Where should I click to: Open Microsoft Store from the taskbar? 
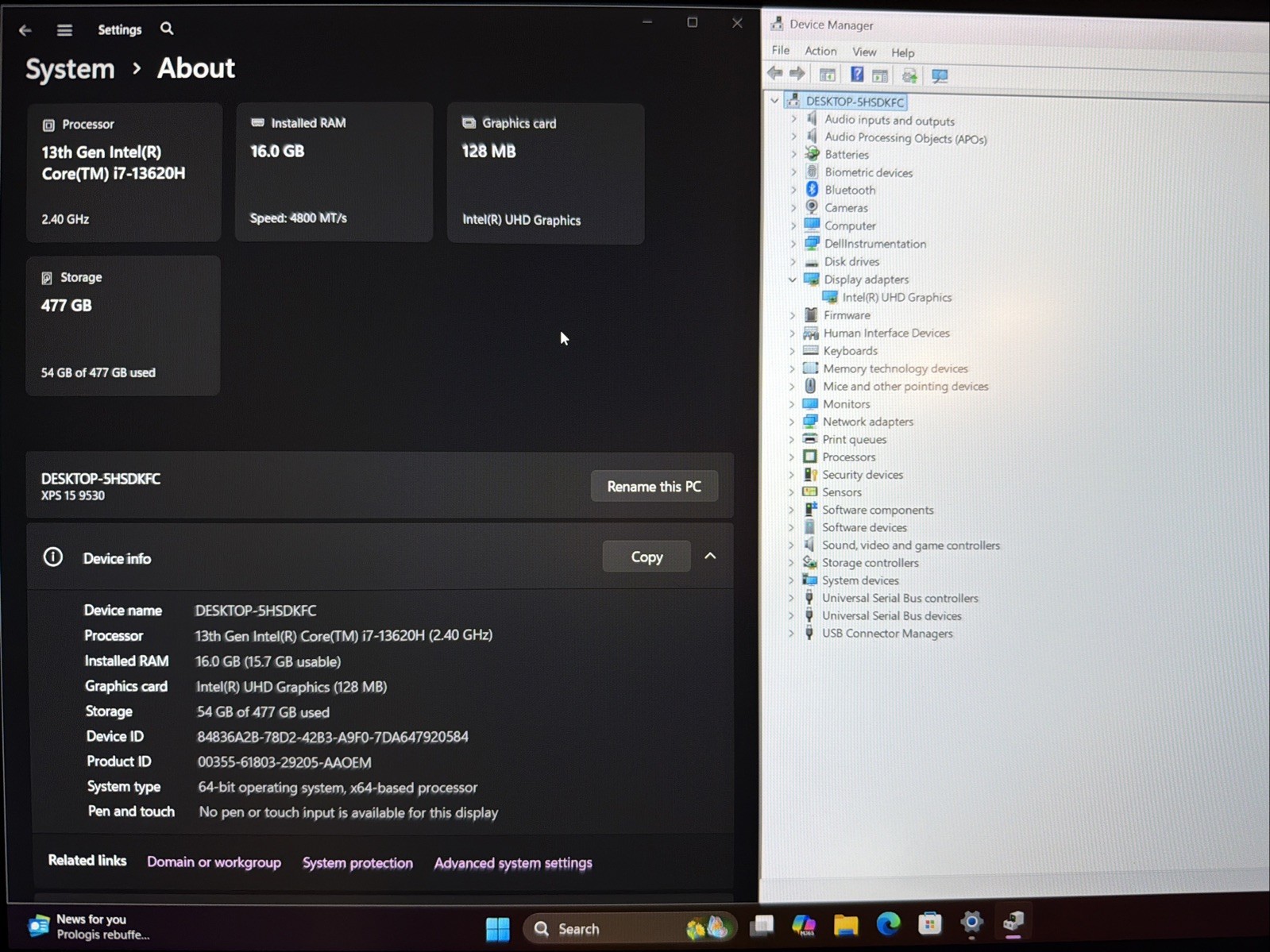pyautogui.click(x=929, y=923)
